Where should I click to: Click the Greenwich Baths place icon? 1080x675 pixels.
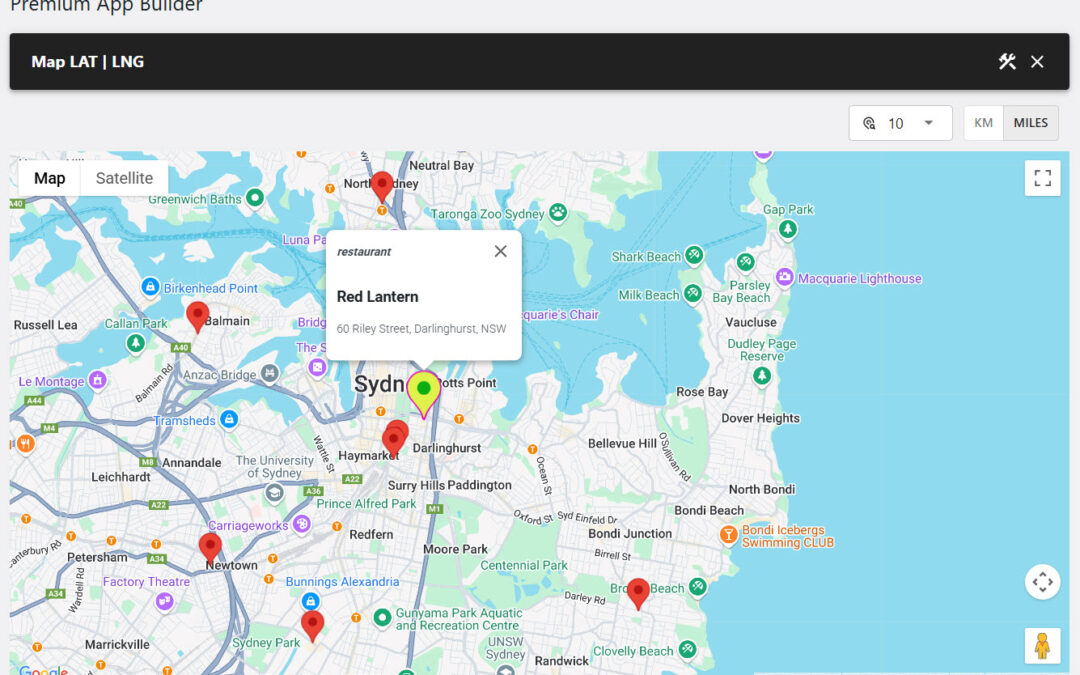[255, 198]
